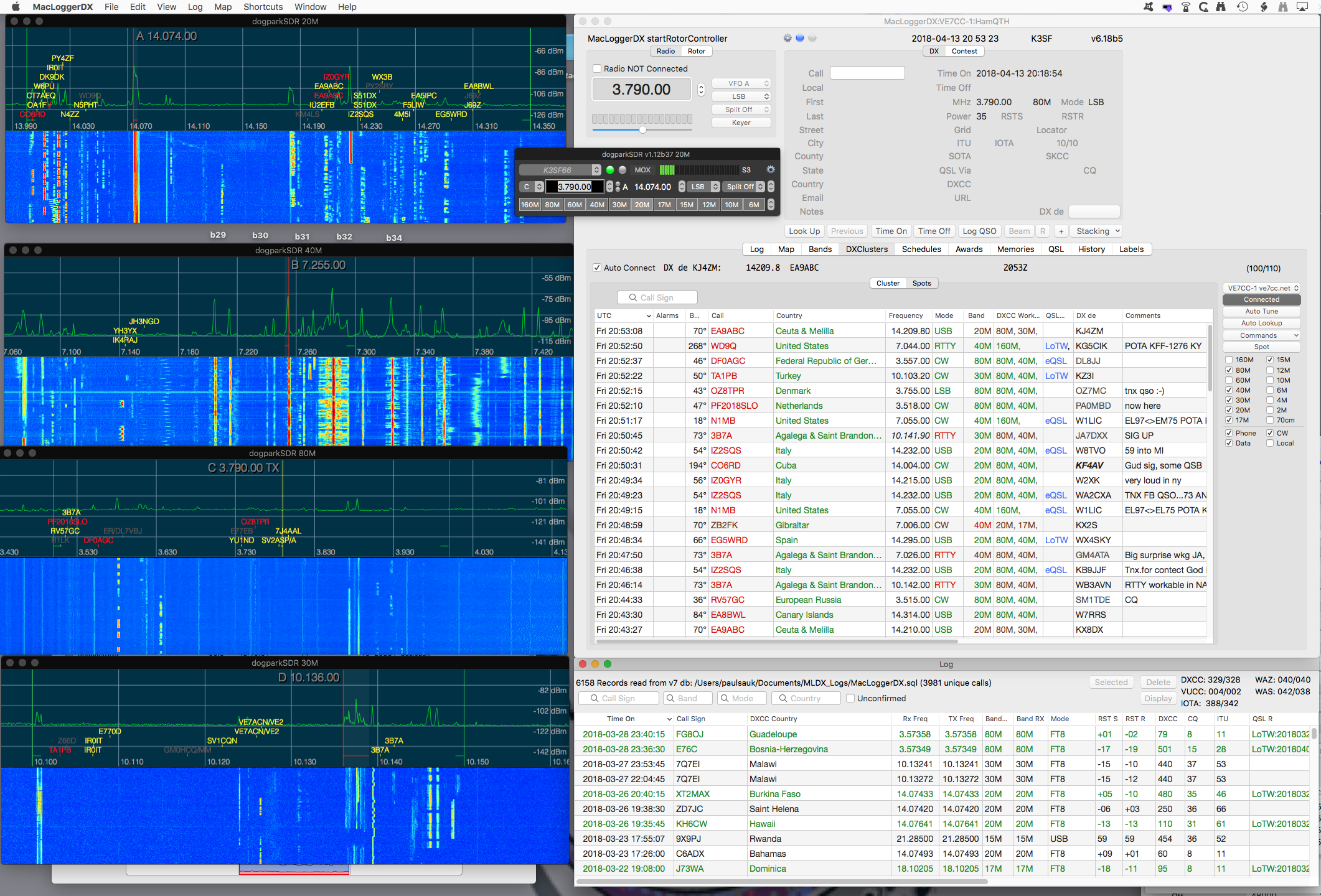Open dogparkSDR settings gear icon
Screen dimensions: 1321x896
coord(770,170)
